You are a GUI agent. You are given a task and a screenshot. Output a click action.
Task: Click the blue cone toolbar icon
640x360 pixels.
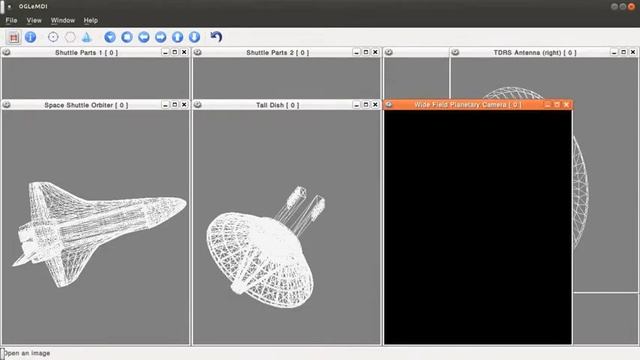(x=87, y=37)
